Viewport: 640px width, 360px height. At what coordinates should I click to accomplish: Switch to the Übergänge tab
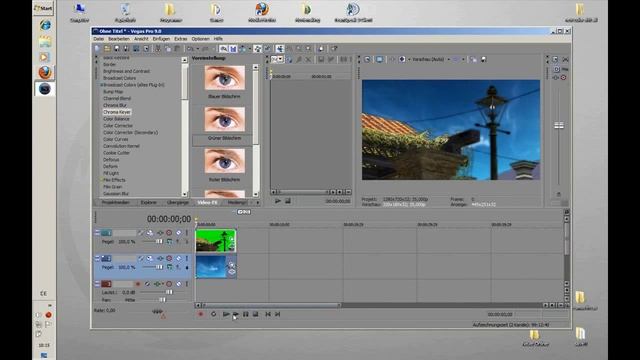coord(178,202)
